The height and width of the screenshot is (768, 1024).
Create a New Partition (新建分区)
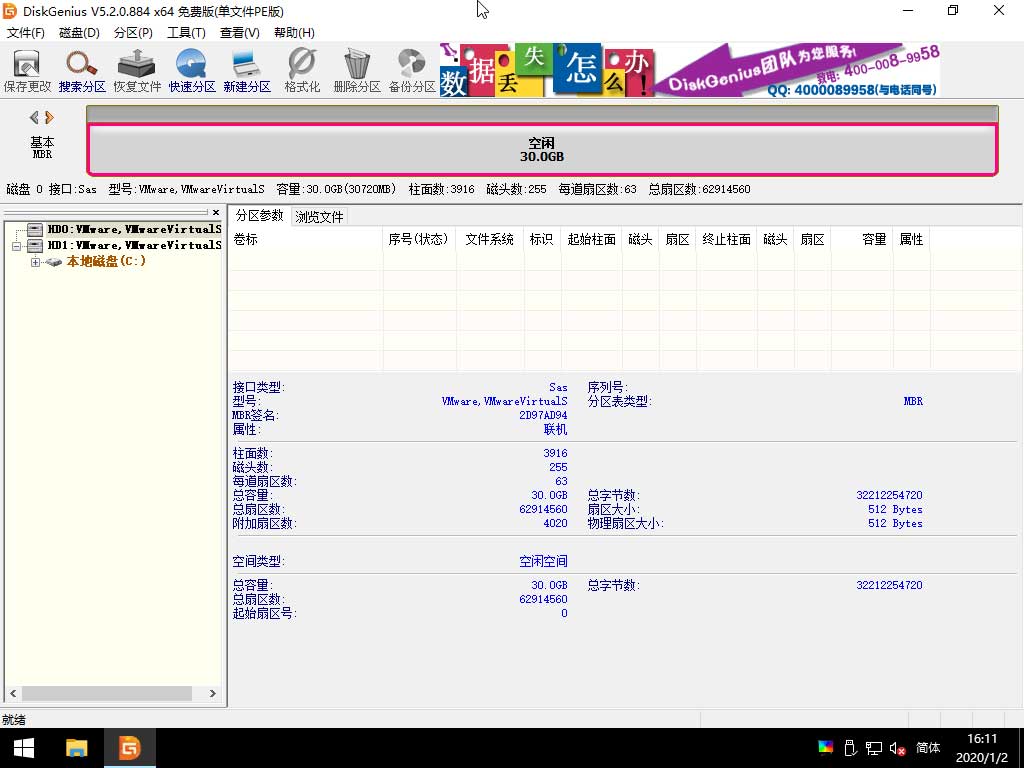click(x=247, y=71)
